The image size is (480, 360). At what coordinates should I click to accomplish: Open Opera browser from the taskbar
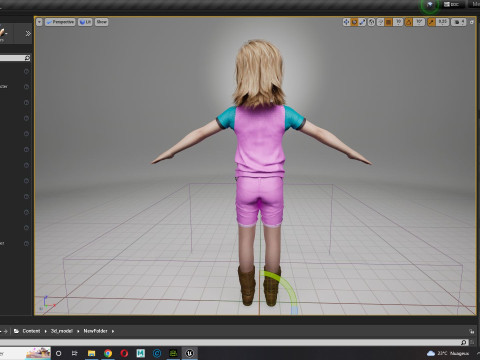(x=124, y=353)
